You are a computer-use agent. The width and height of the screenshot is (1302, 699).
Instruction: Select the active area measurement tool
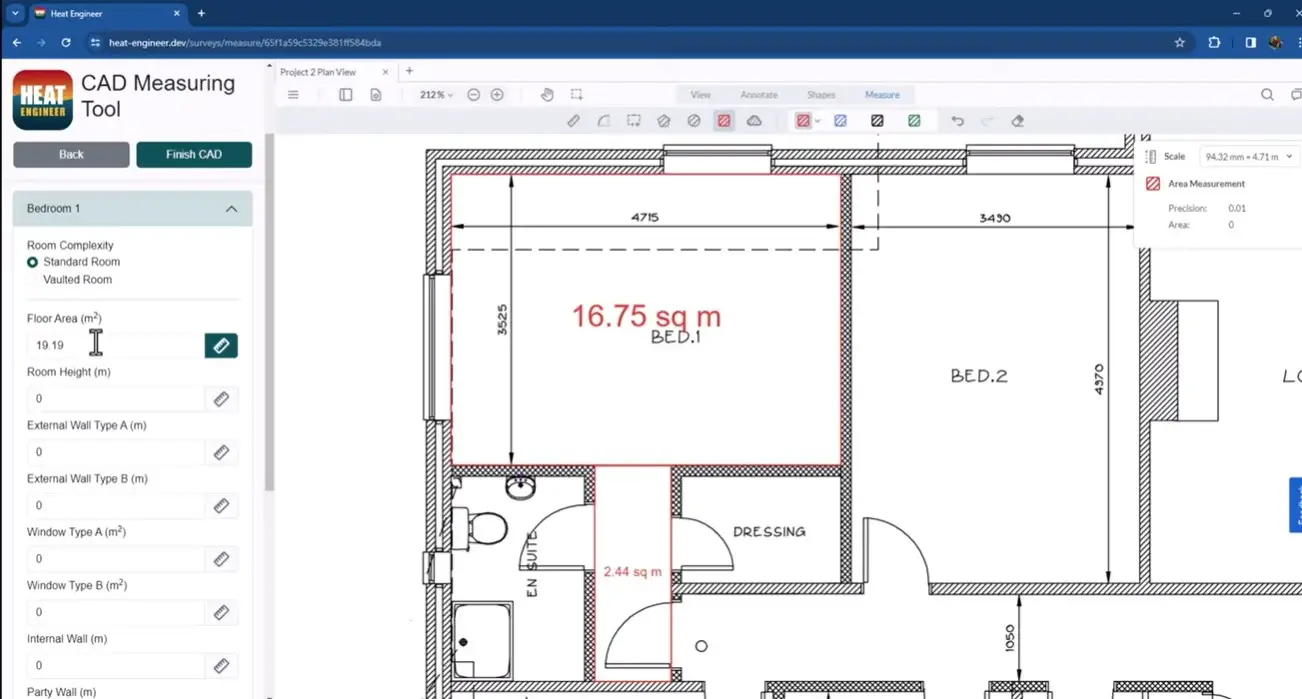[724, 121]
